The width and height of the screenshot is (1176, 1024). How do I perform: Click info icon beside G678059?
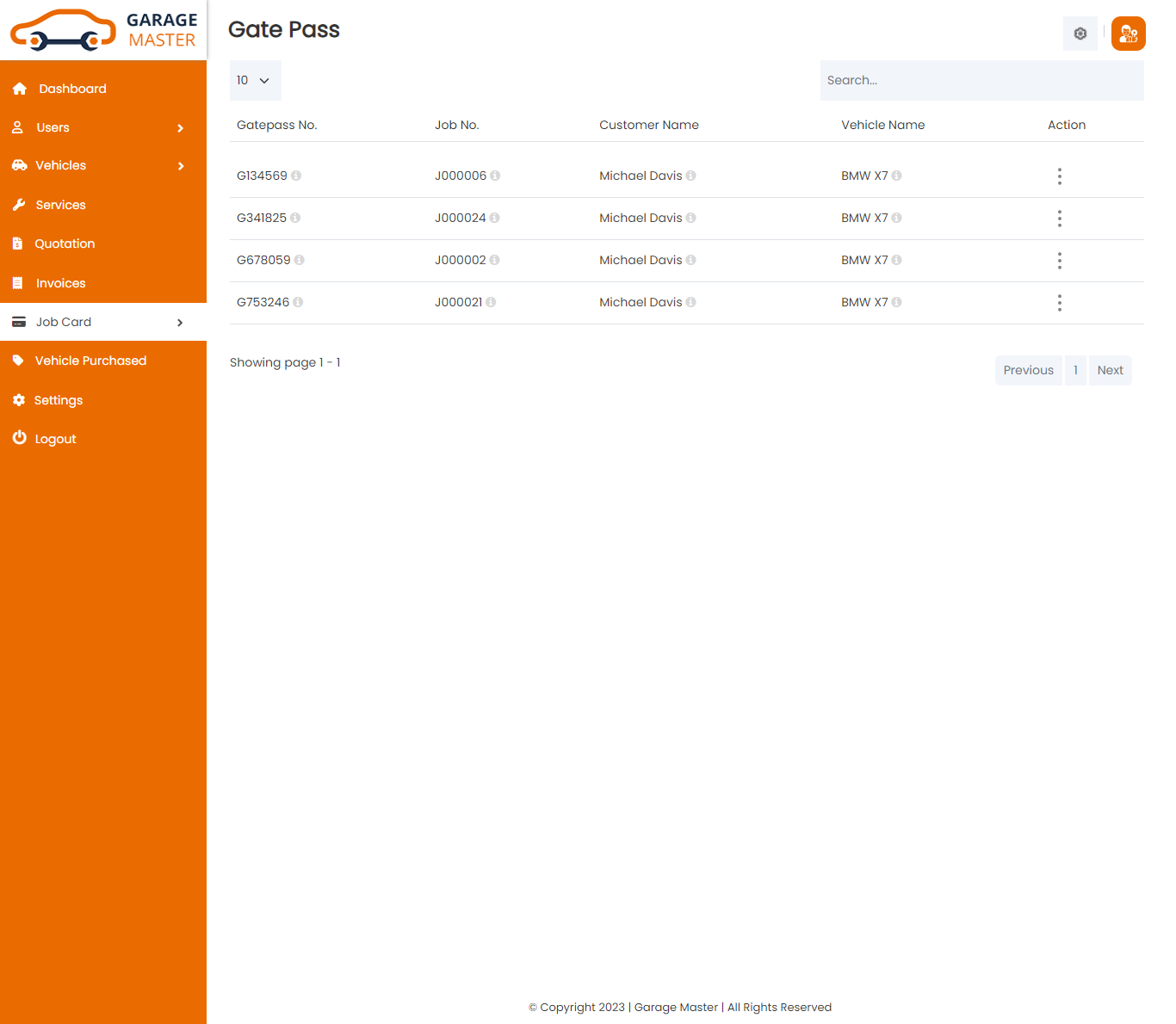300,261
